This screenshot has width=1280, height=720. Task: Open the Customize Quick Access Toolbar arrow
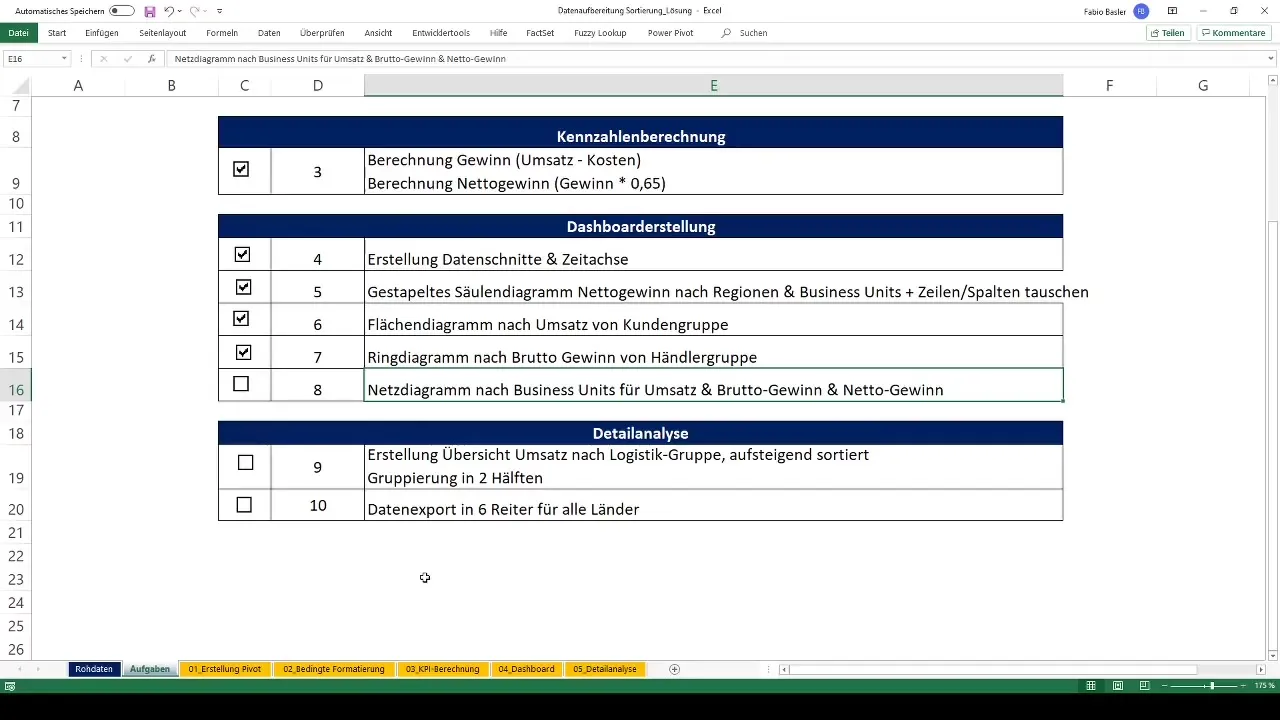(x=219, y=11)
